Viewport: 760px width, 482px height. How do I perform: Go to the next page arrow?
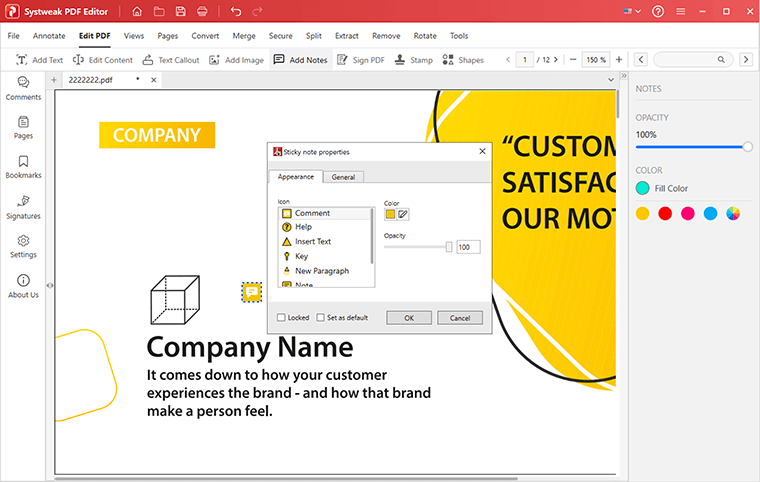[x=556, y=59]
